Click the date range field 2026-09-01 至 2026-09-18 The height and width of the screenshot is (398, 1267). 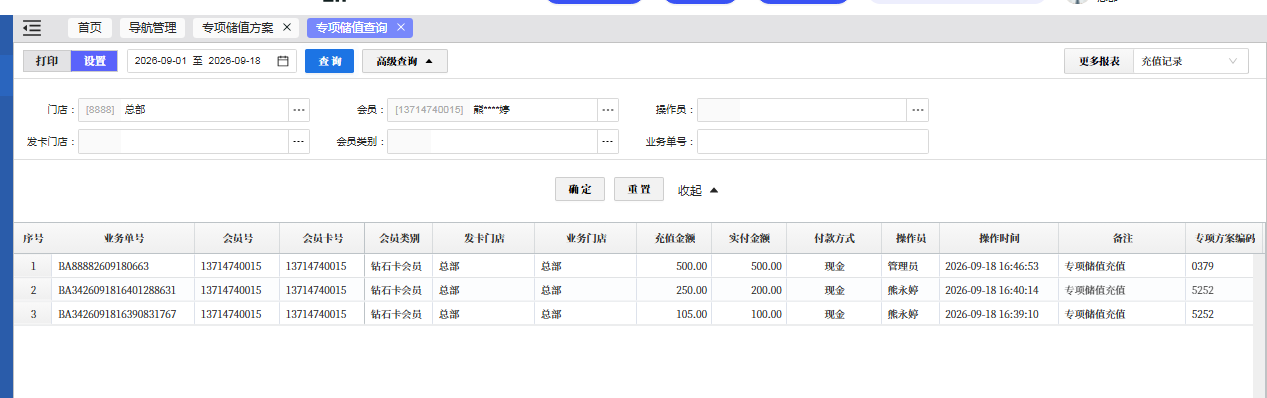(213, 61)
